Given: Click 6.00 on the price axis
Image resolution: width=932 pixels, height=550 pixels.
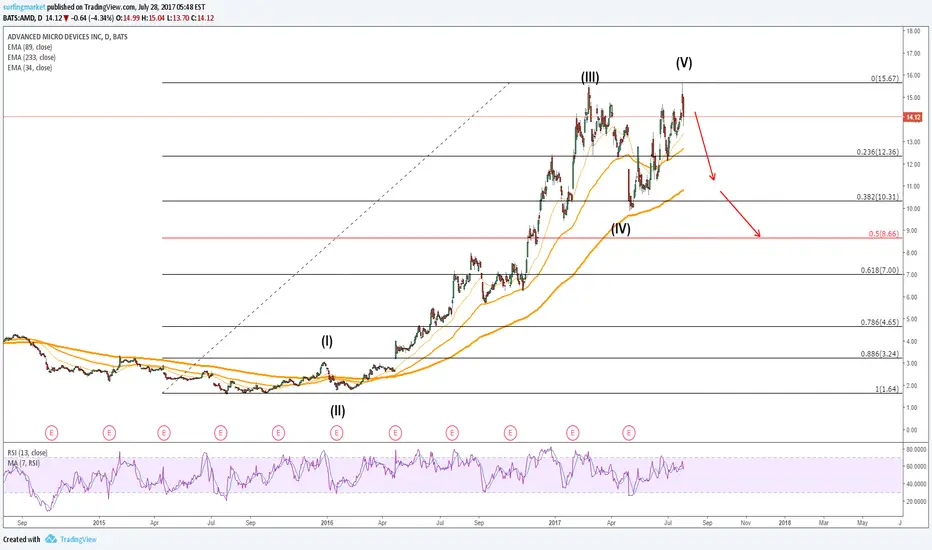Looking at the screenshot, I should pyautogui.click(x=913, y=297).
